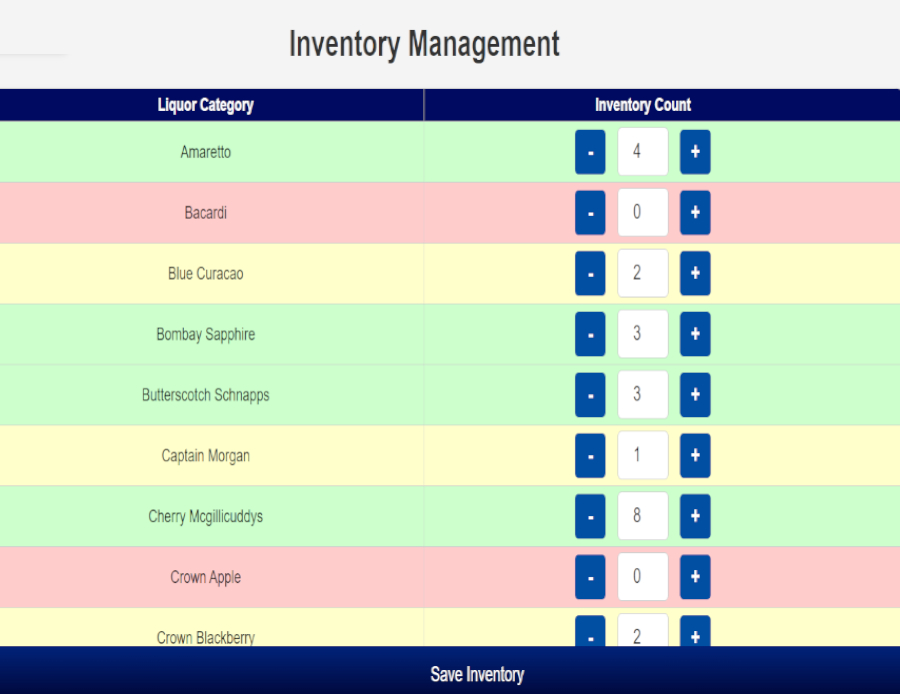900x694 pixels.
Task: Increment the Captain Morgan count
Action: [695, 456]
